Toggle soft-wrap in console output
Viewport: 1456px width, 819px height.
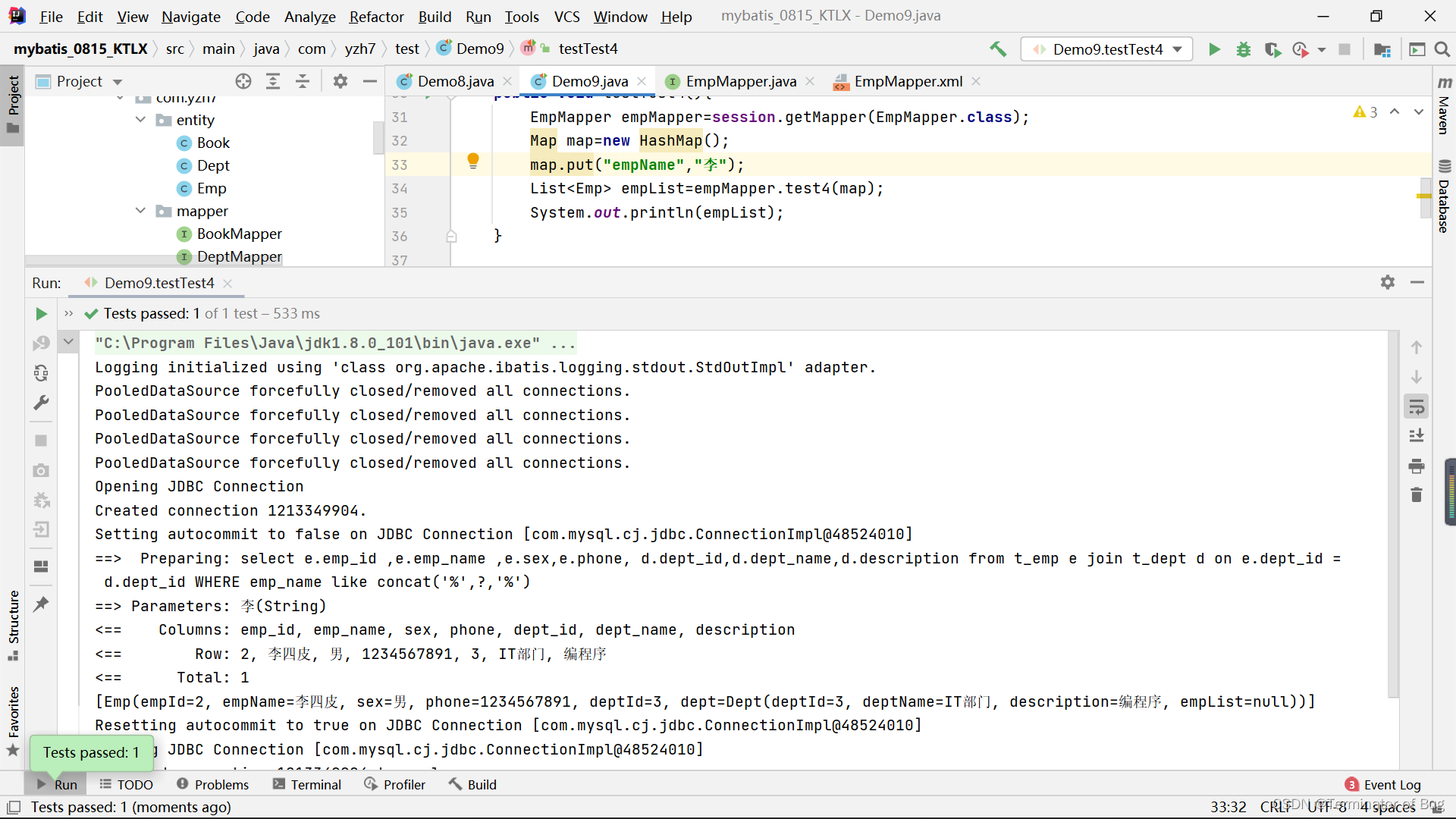coord(1417,407)
